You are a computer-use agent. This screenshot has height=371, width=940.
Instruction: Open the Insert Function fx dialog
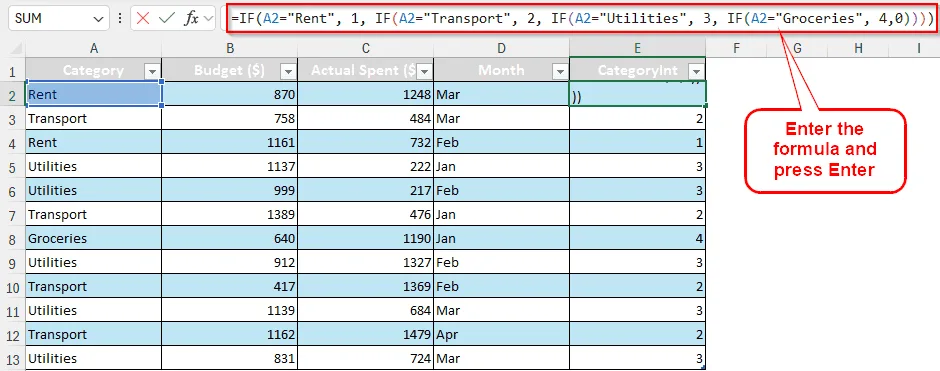(191, 19)
